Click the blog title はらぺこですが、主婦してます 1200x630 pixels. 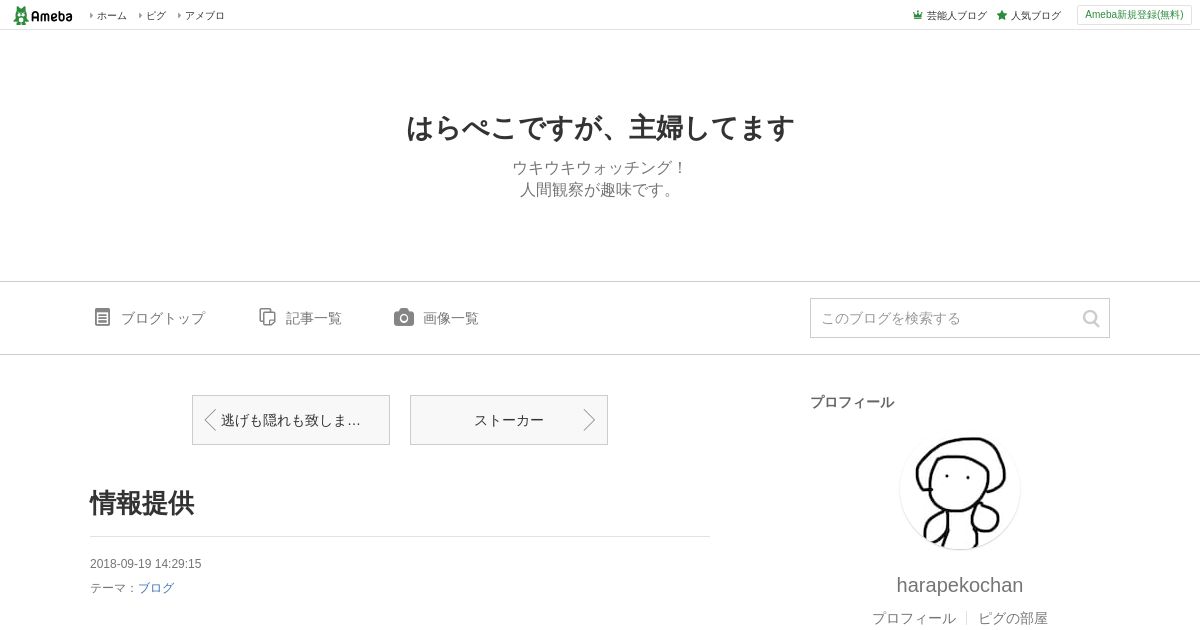tap(600, 128)
